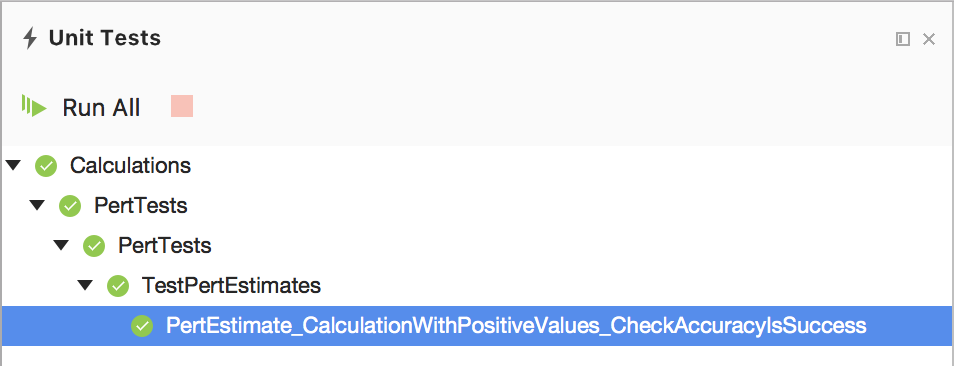
Task: Stop the test run with the pink square
Action: point(182,106)
